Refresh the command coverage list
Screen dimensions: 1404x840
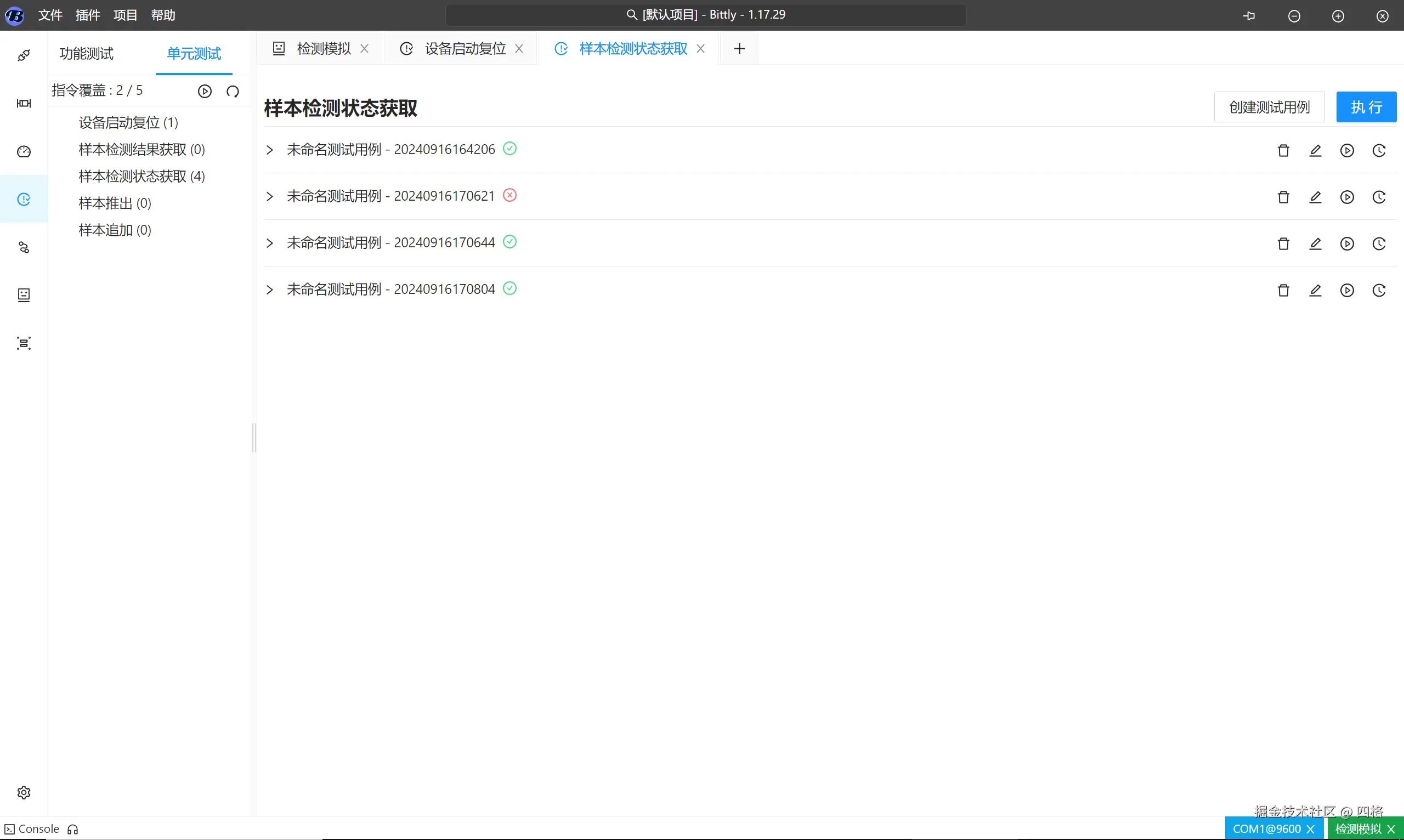233,91
